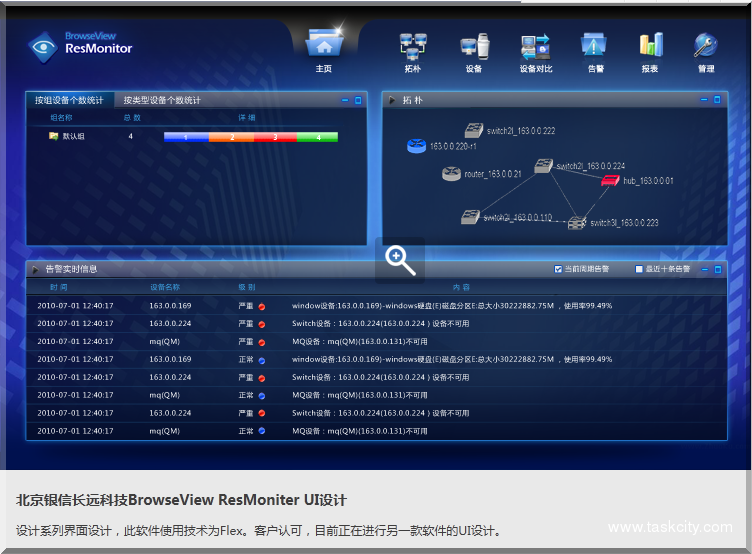Click the magnifier zoom icon at center
Screen dimensions: 752x554
click(x=400, y=260)
